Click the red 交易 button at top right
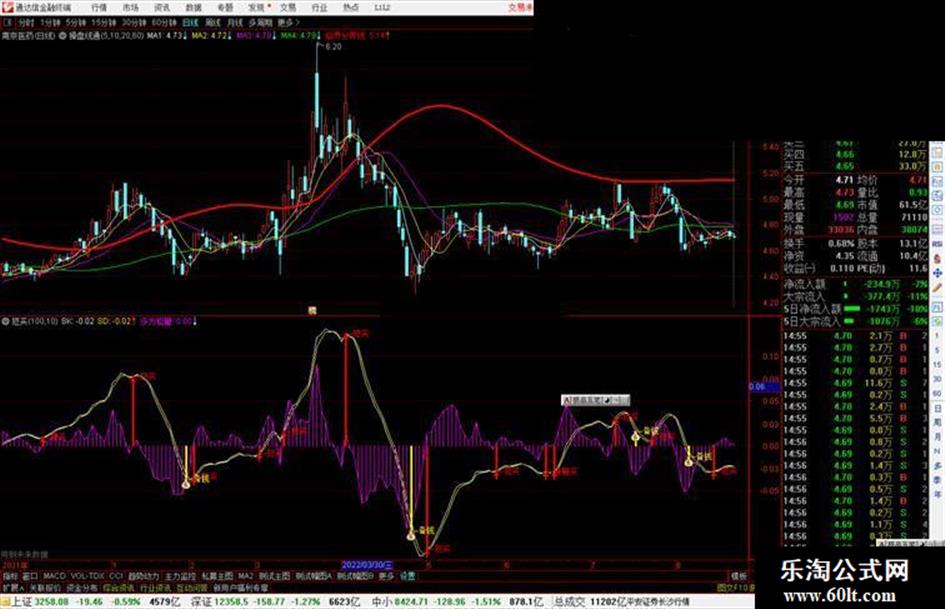This screenshot has width=945, height=609. click(520, 7)
